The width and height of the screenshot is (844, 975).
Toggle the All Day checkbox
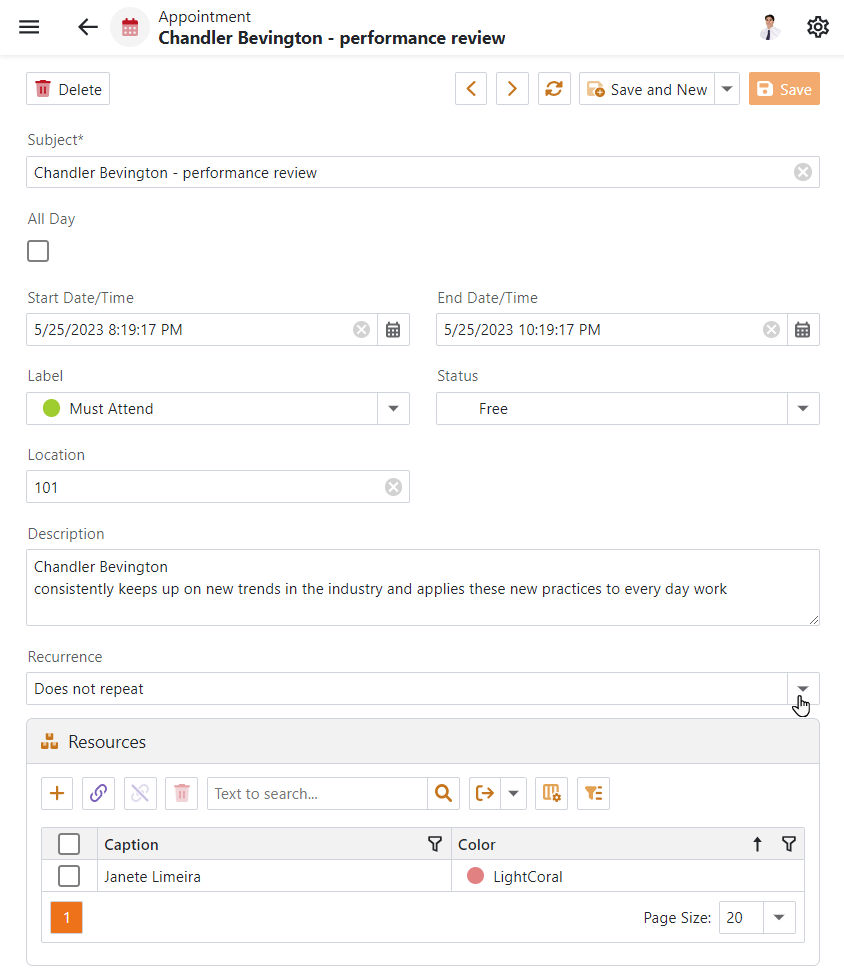[38, 251]
